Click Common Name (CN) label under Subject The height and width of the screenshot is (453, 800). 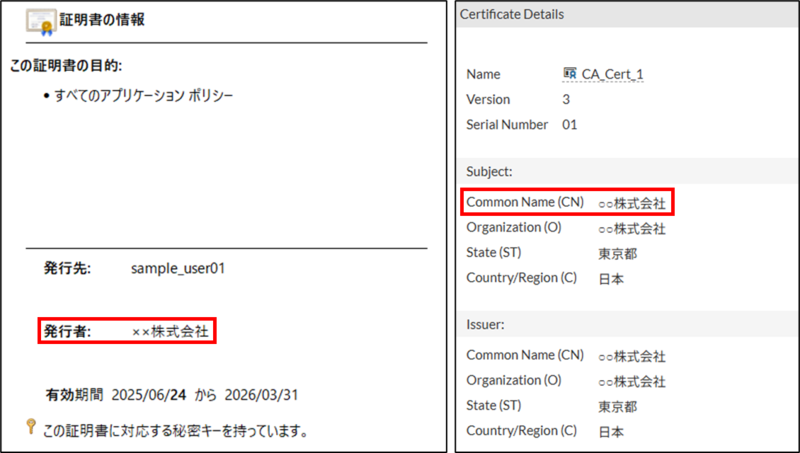525,202
